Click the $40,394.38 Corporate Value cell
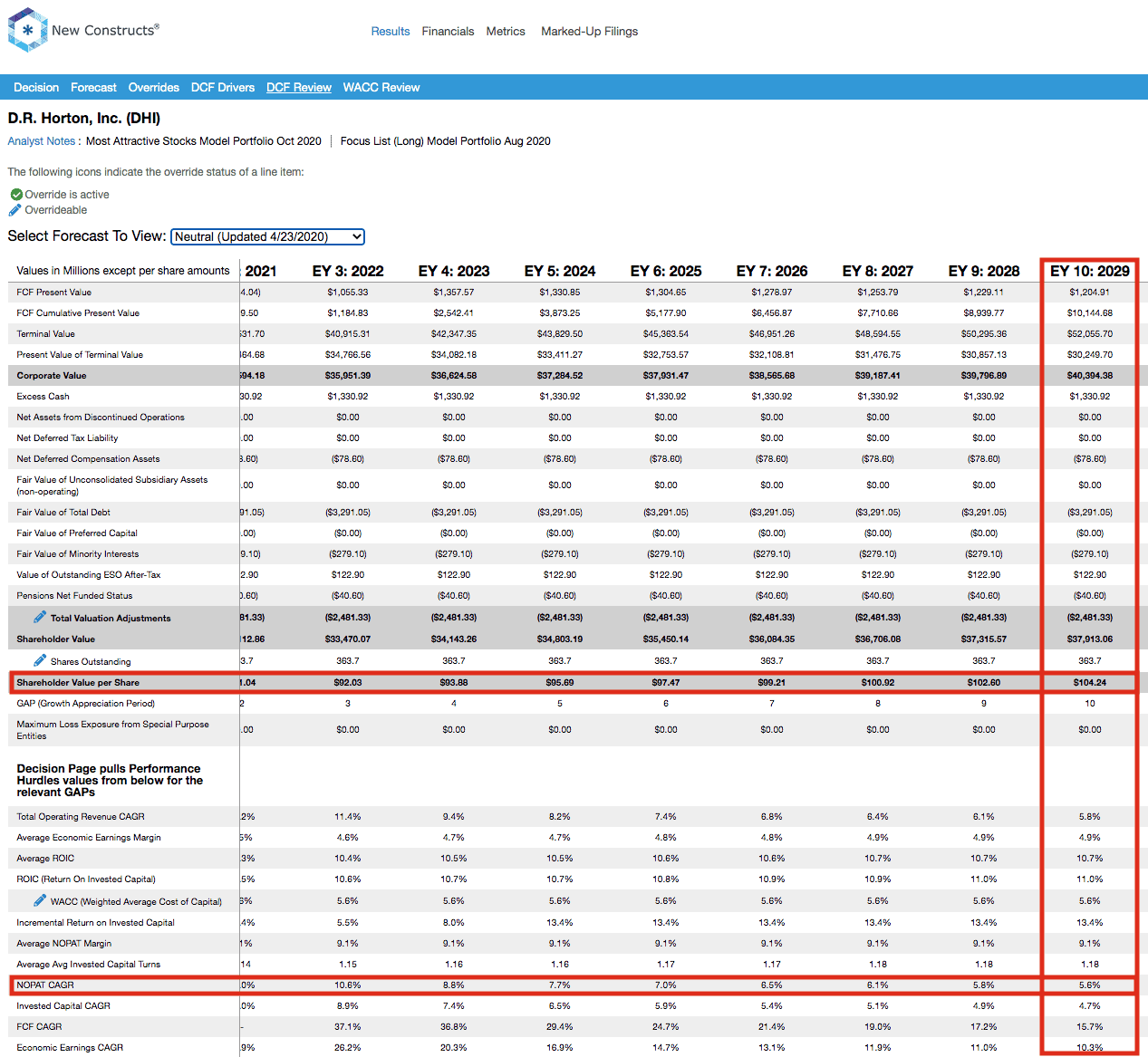The image size is (1148, 1057). (1090, 376)
